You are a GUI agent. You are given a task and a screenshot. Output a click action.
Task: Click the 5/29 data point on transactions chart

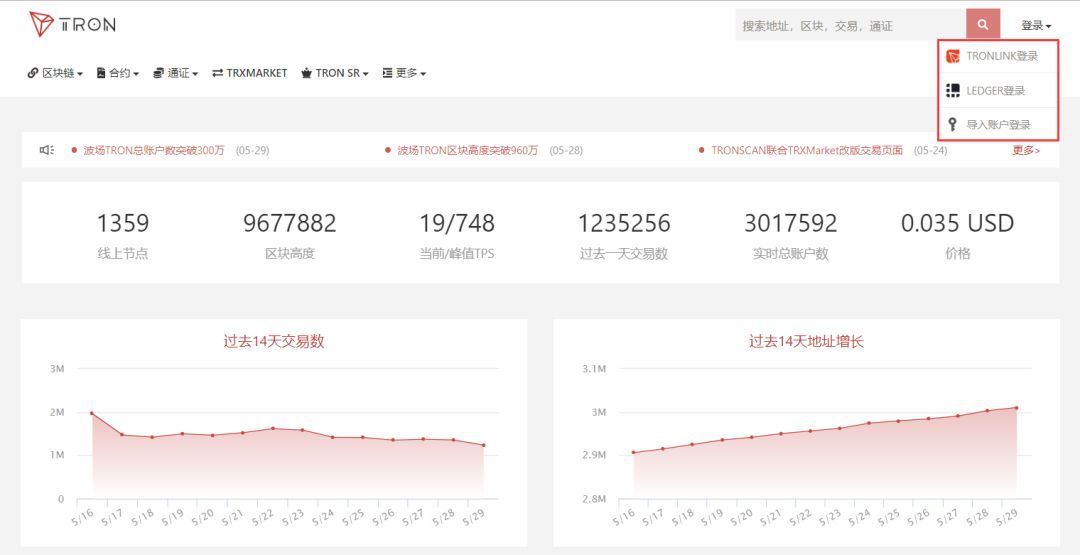click(484, 445)
